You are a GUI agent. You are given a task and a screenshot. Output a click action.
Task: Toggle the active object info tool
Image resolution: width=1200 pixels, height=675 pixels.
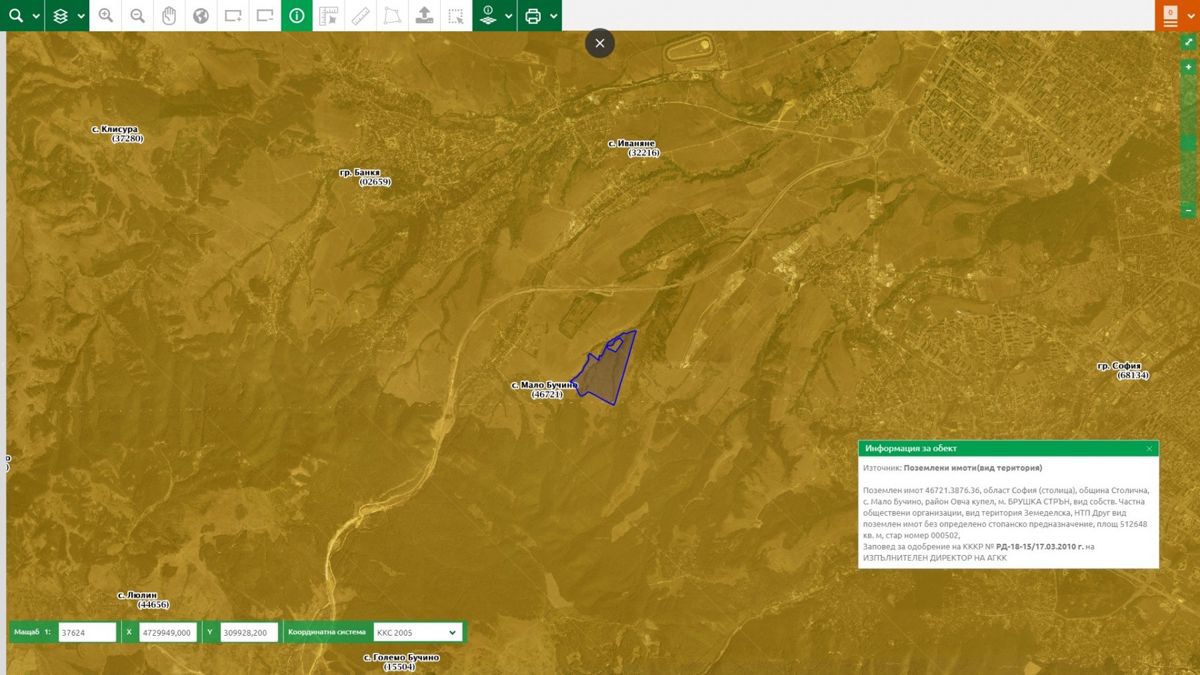tap(297, 16)
